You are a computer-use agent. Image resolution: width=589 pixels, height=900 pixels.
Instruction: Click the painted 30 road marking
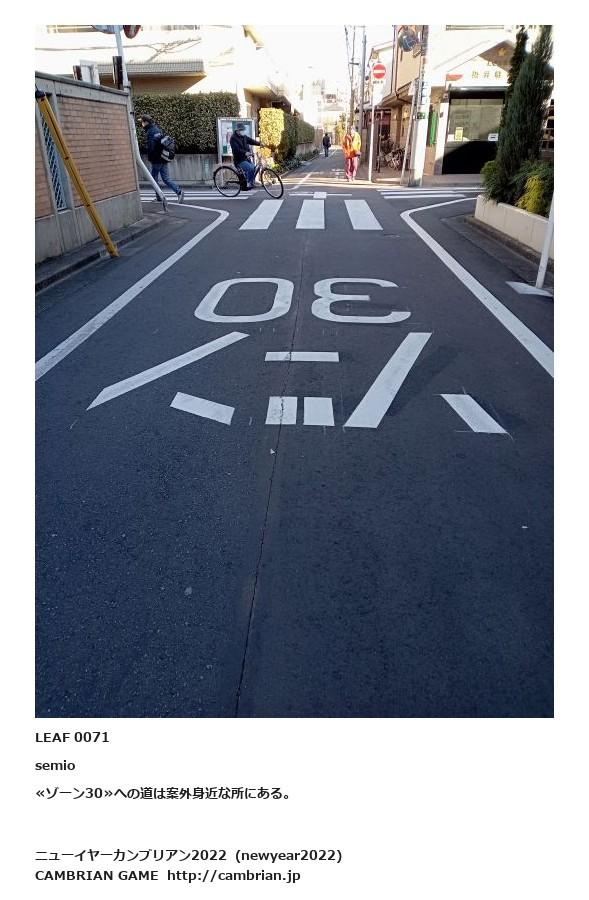pyautogui.click(x=303, y=300)
